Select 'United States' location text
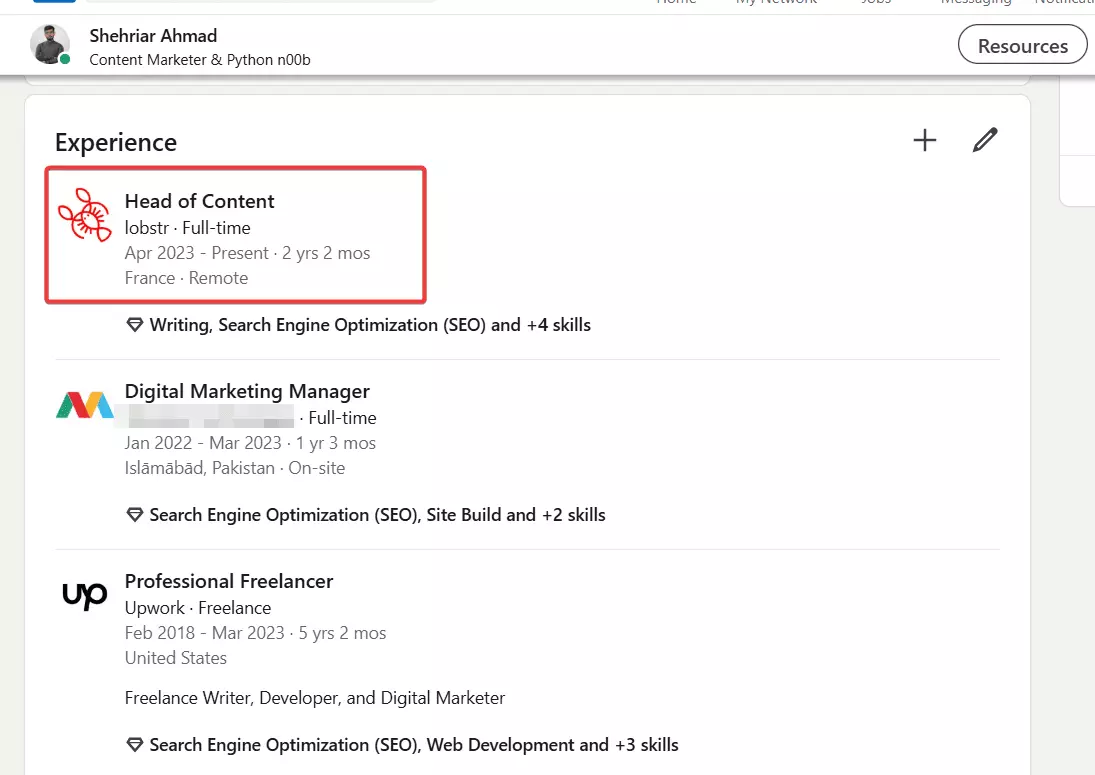The height and width of the screenshot is (775, 1095). 176,658
